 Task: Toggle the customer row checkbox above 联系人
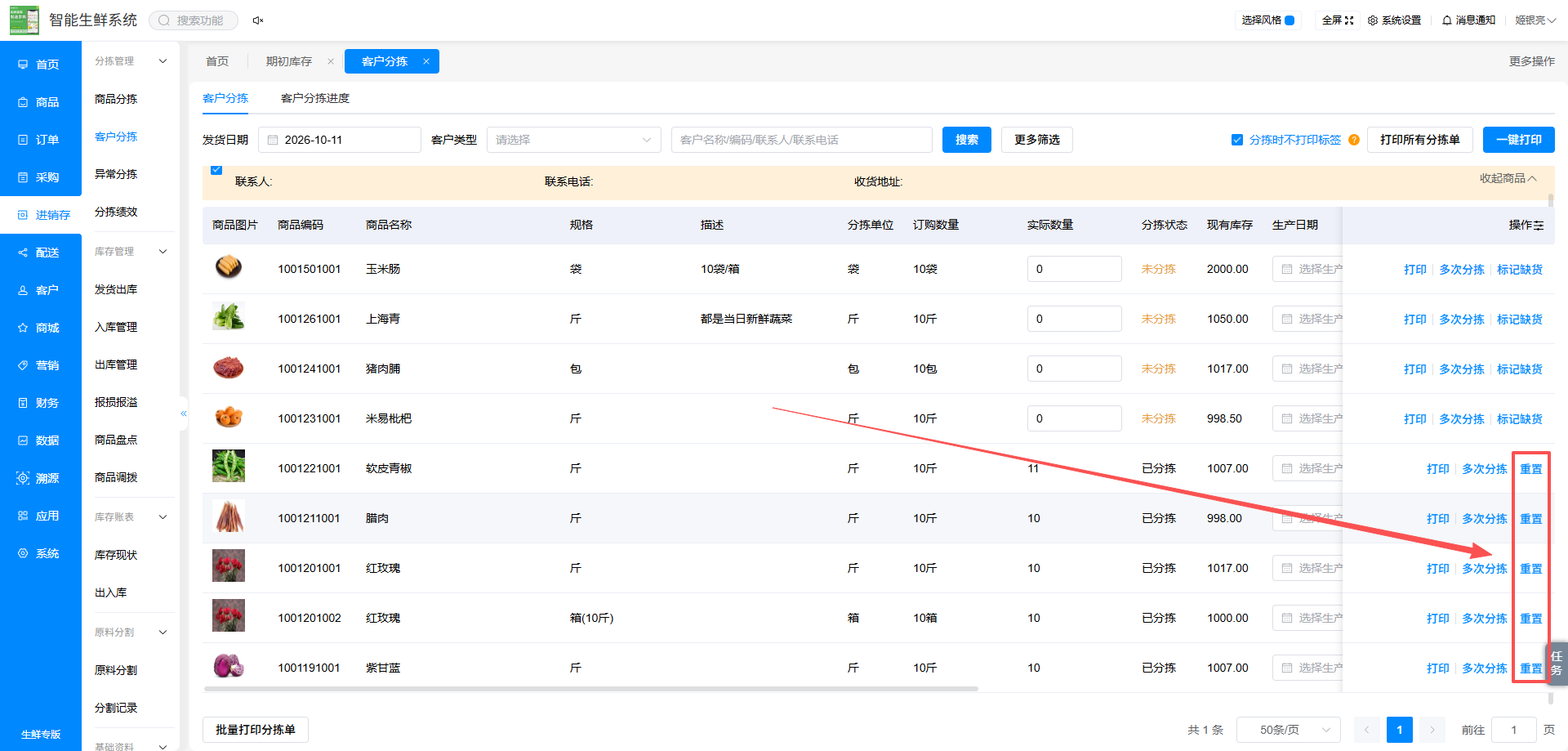[216, 170]
